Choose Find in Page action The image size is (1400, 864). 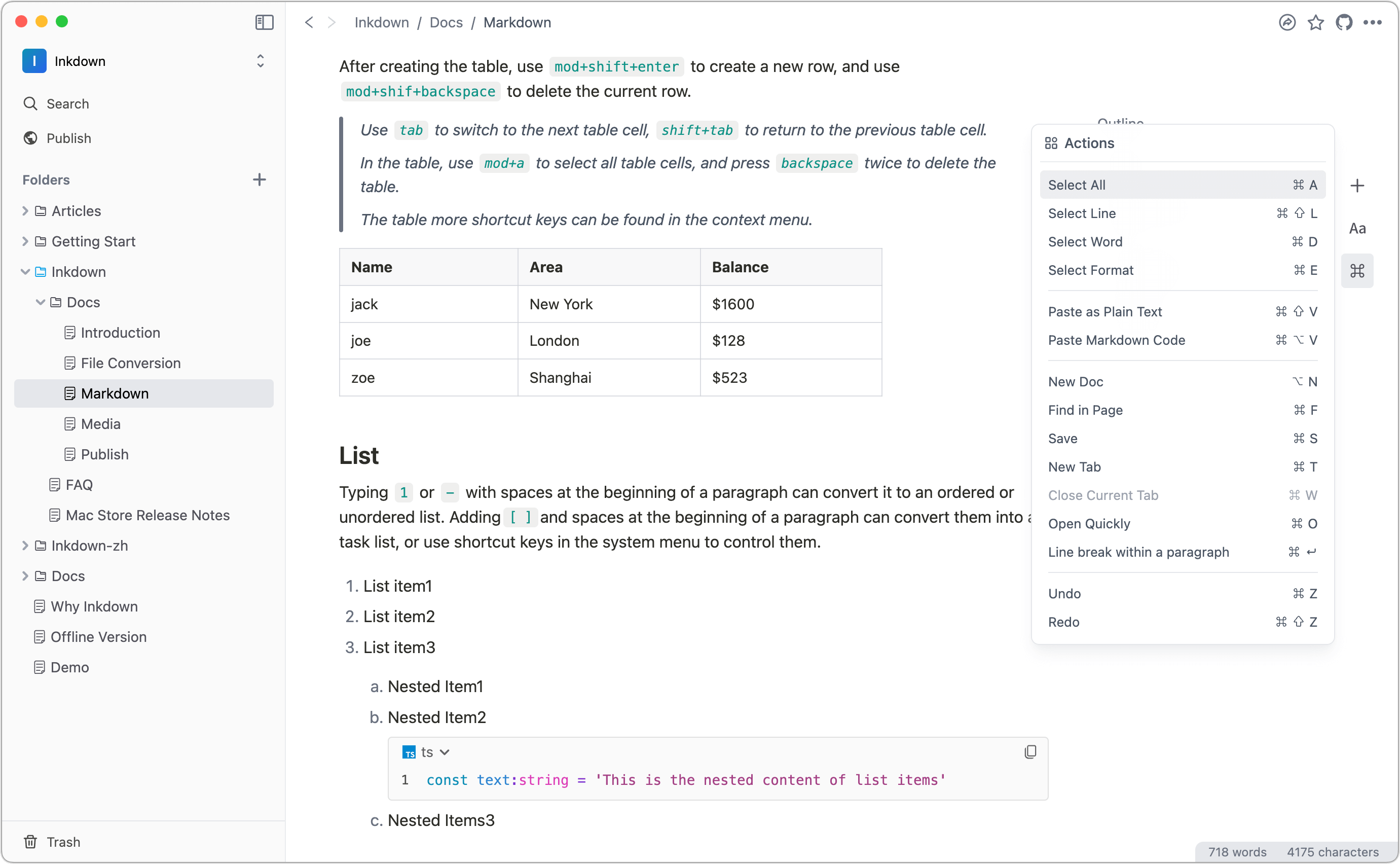[x=1183, y=410]
